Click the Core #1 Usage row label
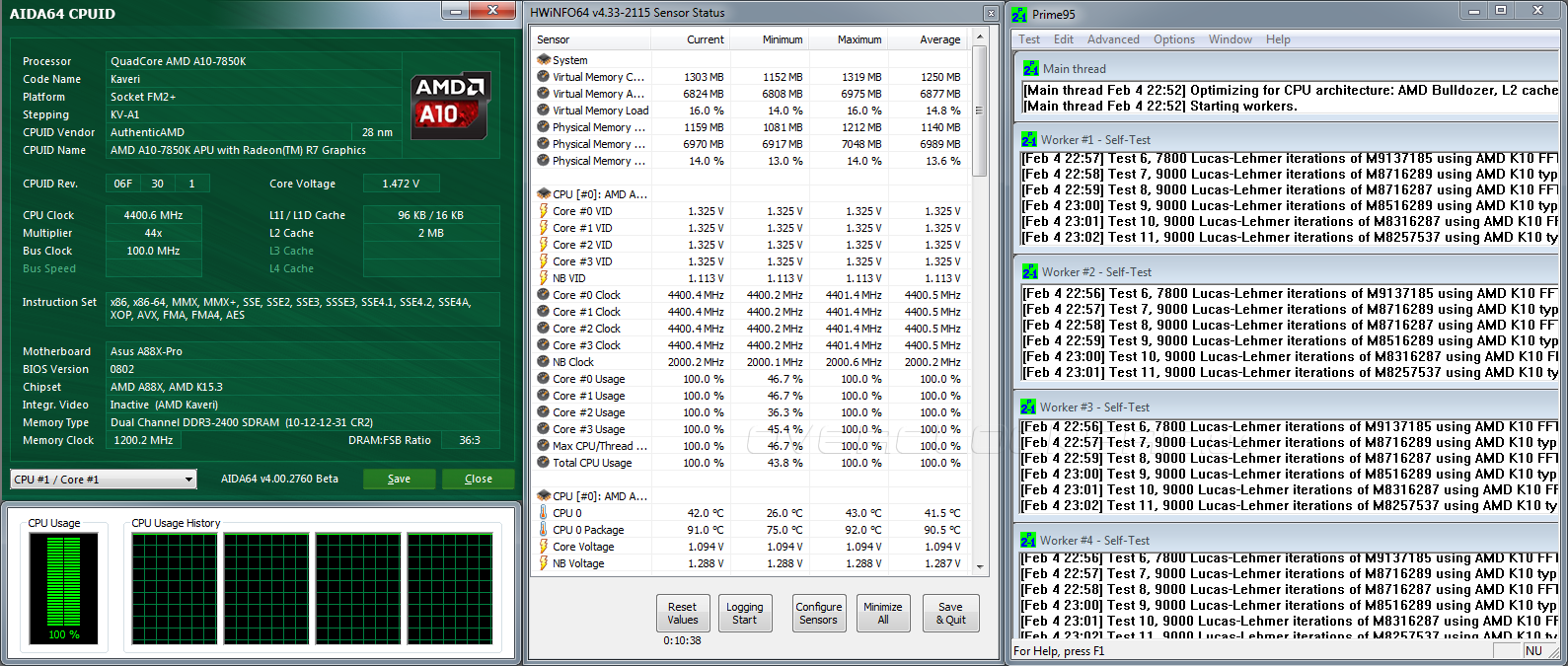The height and width of the screenshot is (666, 1568). click(x=588, y=396)
